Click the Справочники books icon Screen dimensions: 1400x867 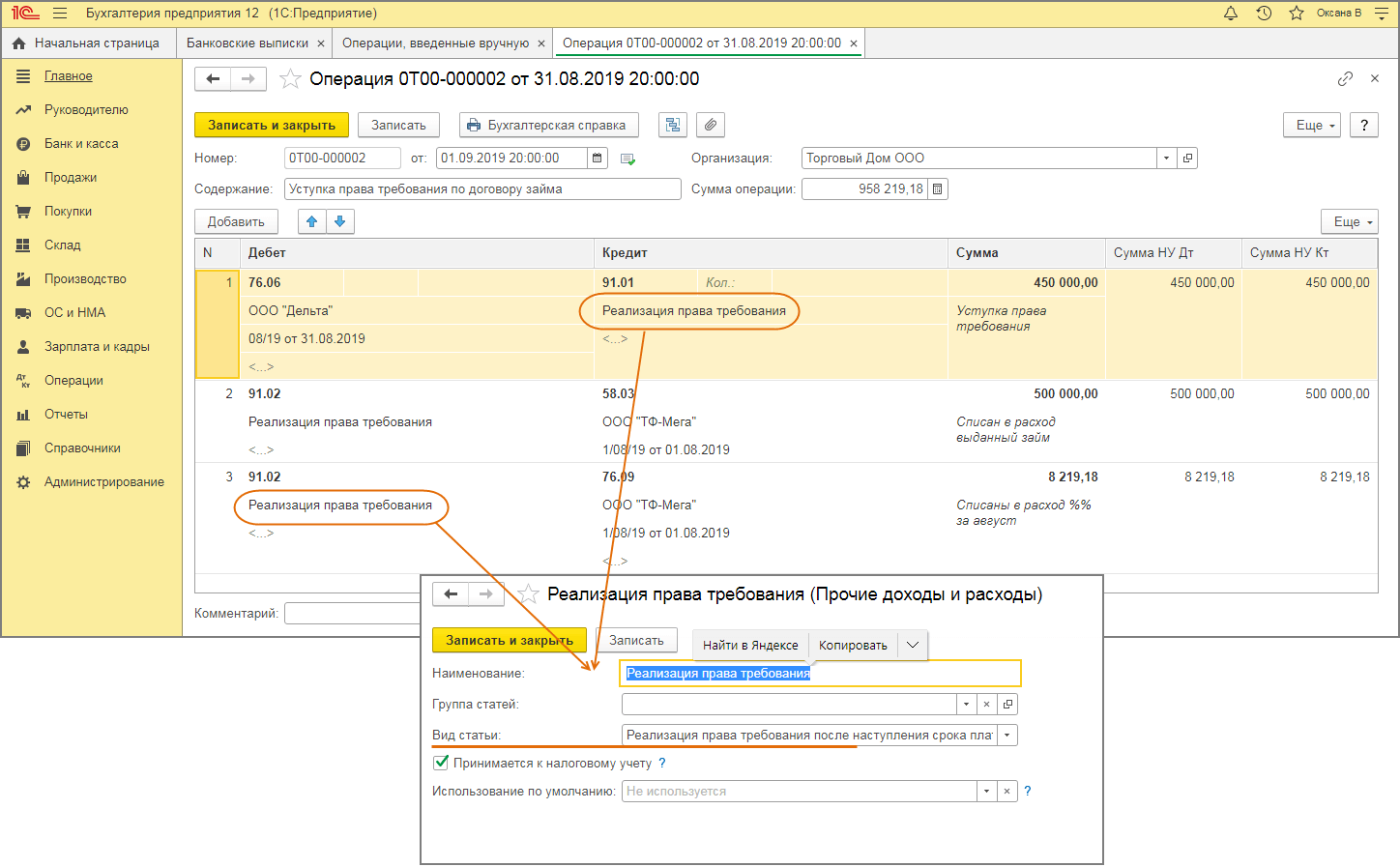pos(23,448)
